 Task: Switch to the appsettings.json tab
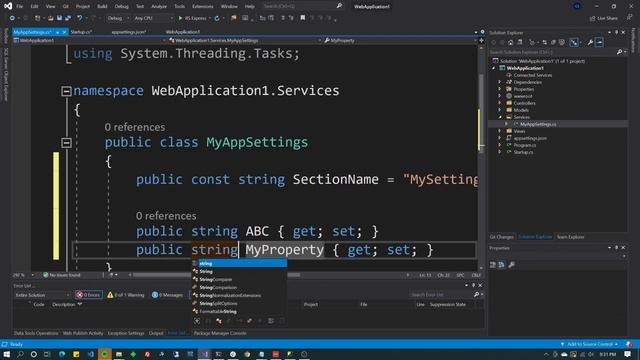pyautogui.click(x=129, y=32)
